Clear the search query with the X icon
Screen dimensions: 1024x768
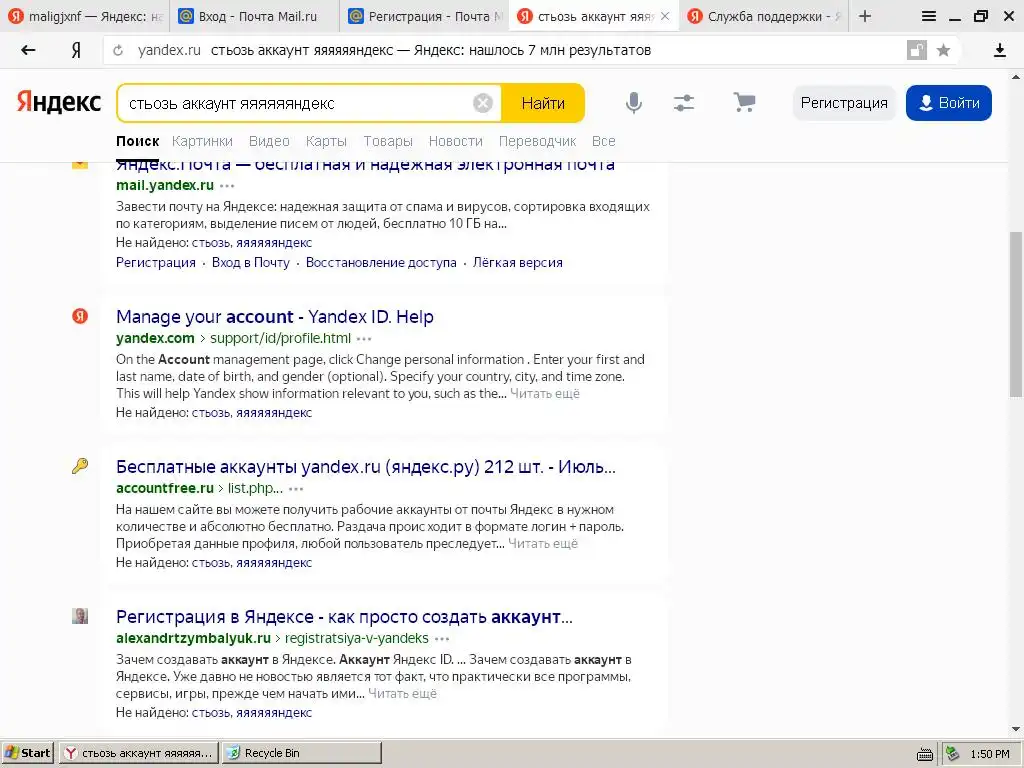[x=483, y=103]
